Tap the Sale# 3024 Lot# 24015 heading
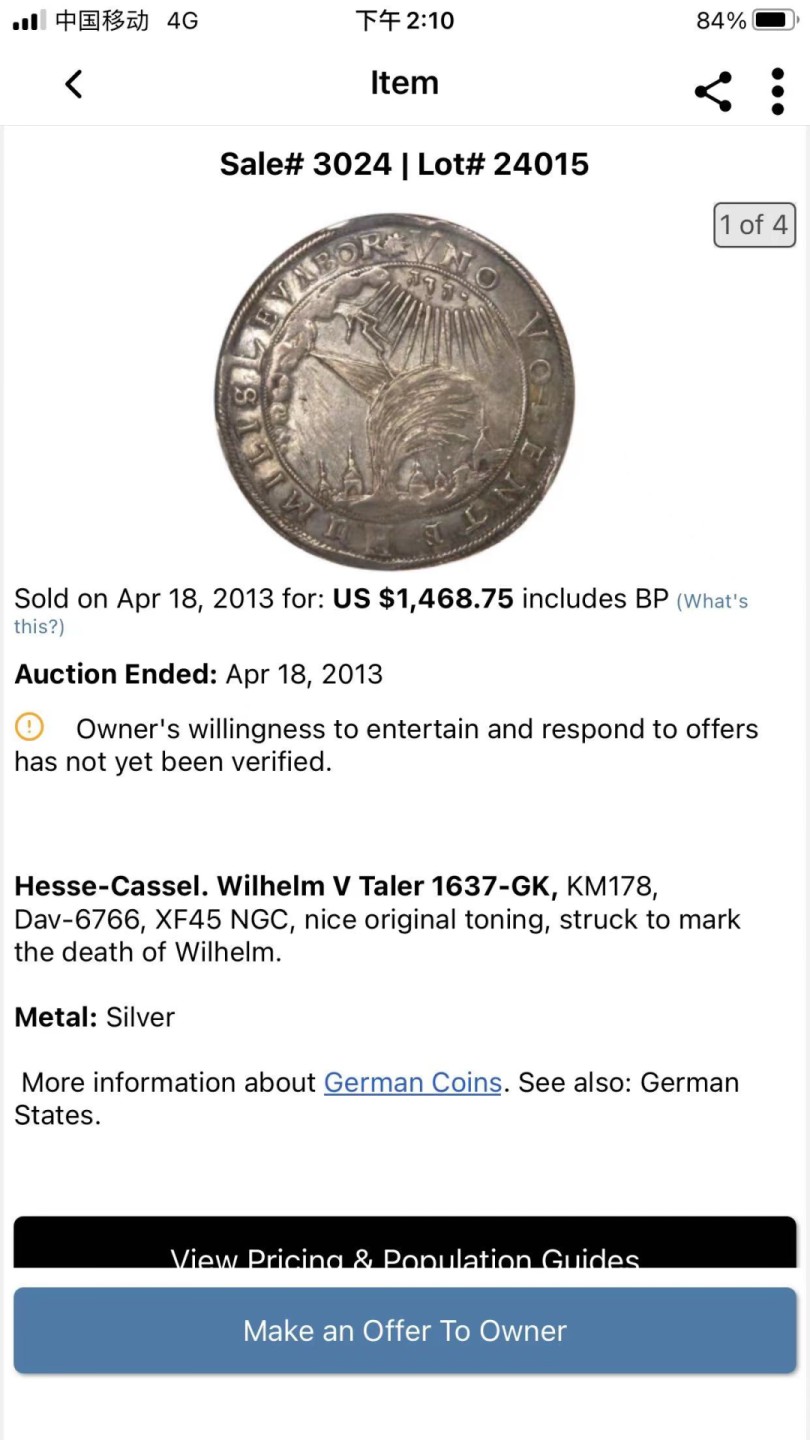Viewport: 810px width, 1440px height. [x=404, y=164]
